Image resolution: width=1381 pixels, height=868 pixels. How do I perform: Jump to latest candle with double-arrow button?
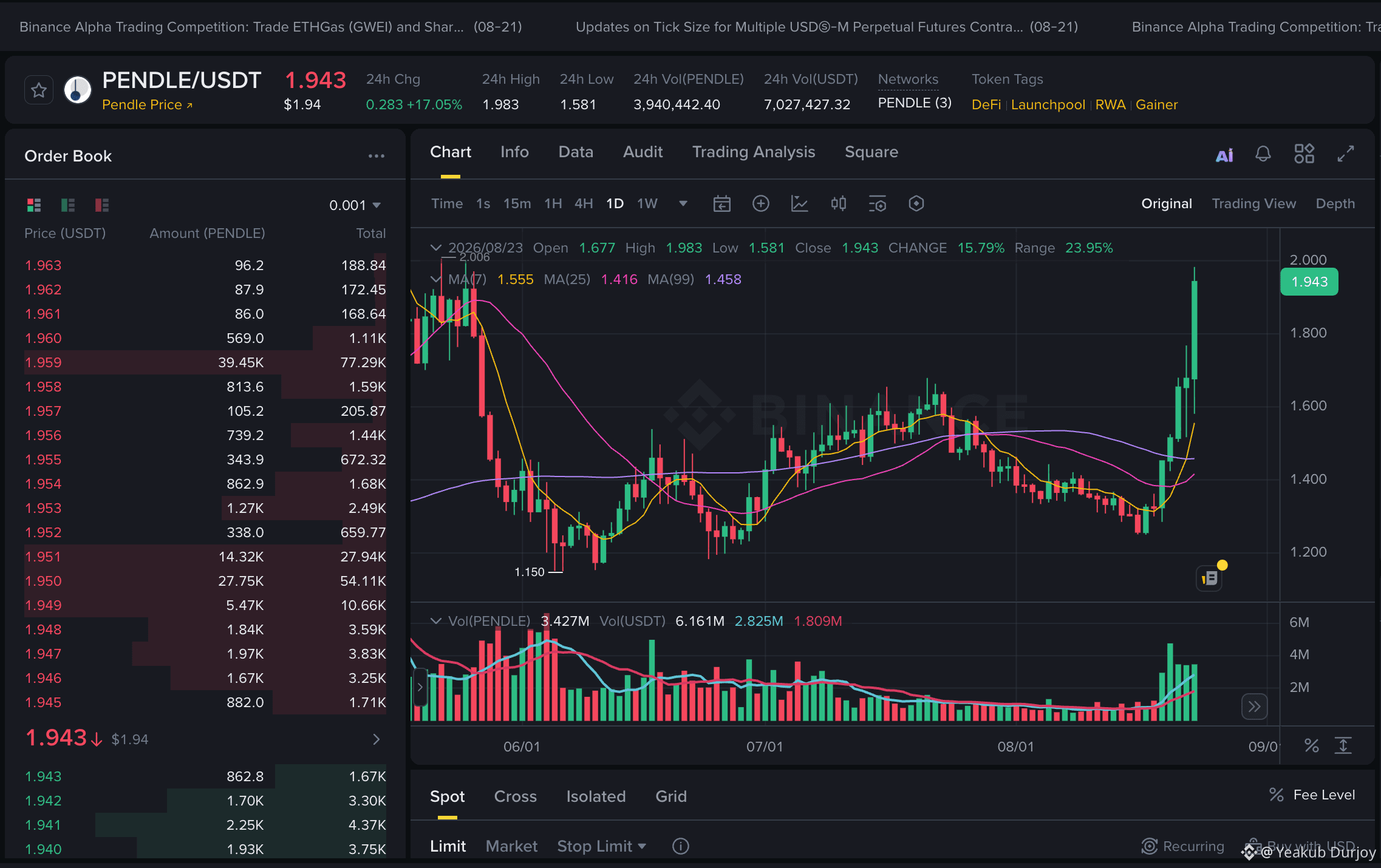click(x=1254, y=707)
